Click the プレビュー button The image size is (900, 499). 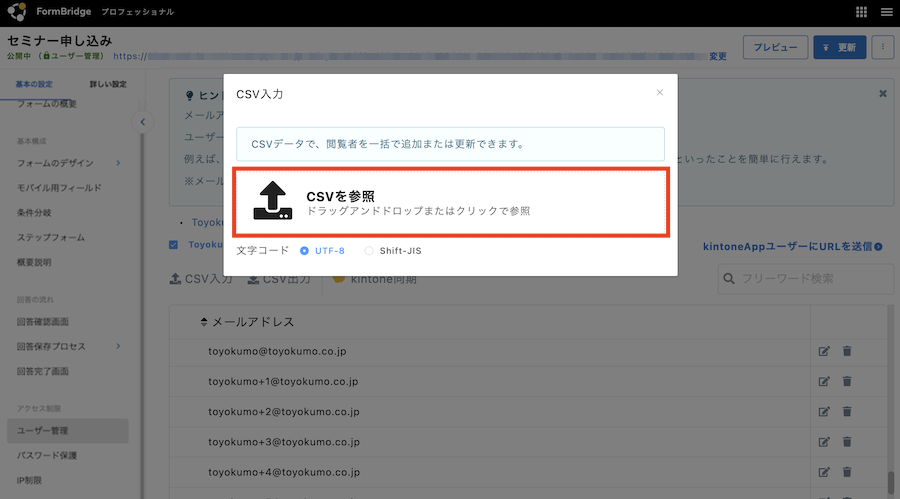click(x=775, y=47)
